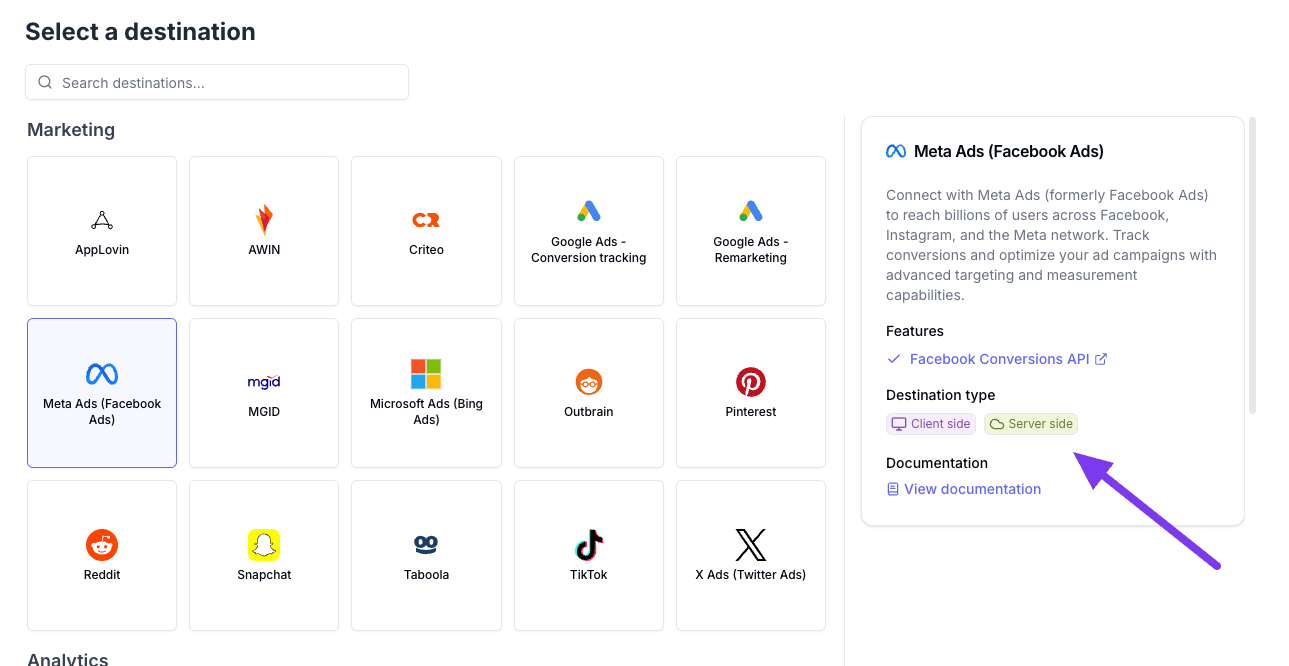Image resolution: width=1289 pixels, height=666 pixels.
Task: Select Google Ads Remarketing icon
Action: pos(751,211)
